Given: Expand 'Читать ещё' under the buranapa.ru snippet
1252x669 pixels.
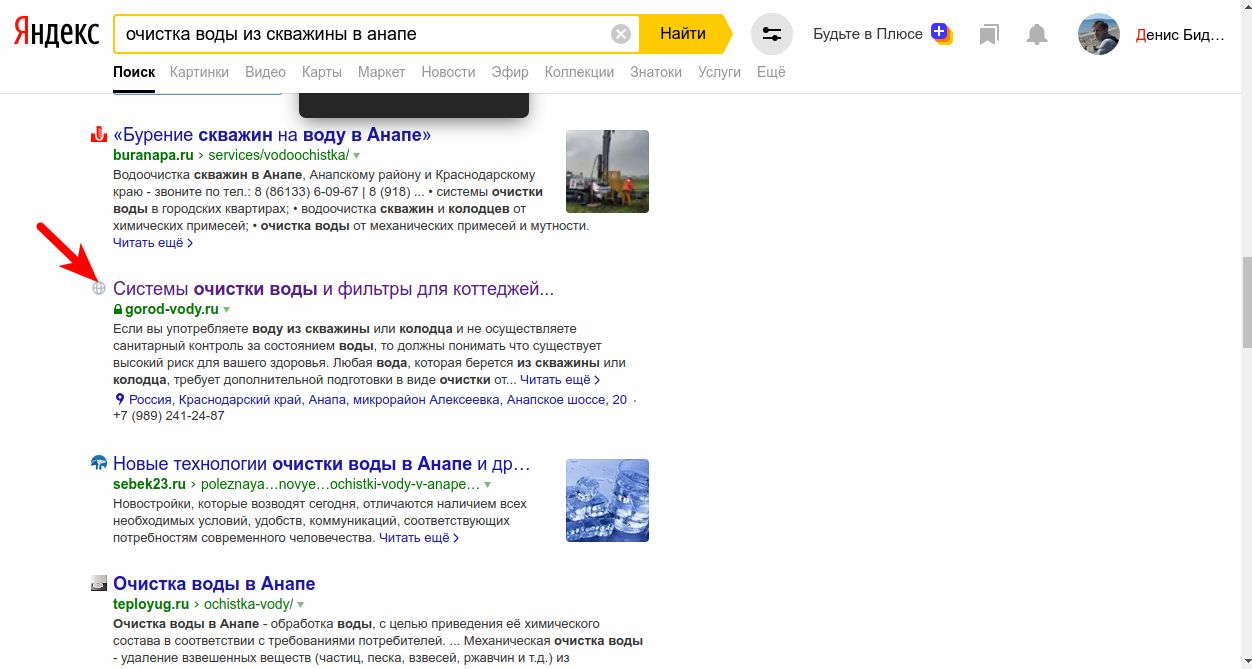Looking at the screenshot, I should pyautogui.click(x=153, y=243).
